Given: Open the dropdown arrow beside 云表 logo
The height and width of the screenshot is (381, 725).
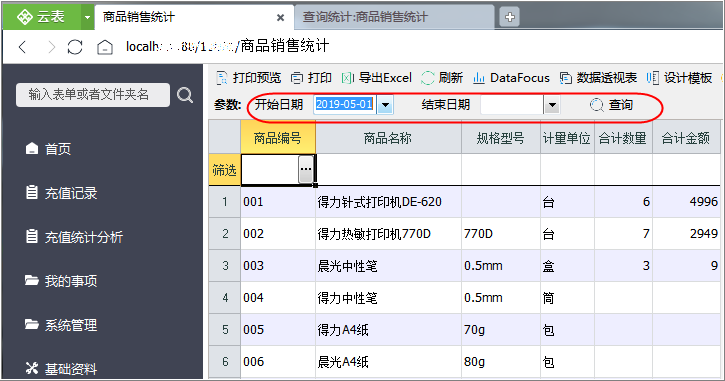Looking at the screenshot, I should pos(87,18).
